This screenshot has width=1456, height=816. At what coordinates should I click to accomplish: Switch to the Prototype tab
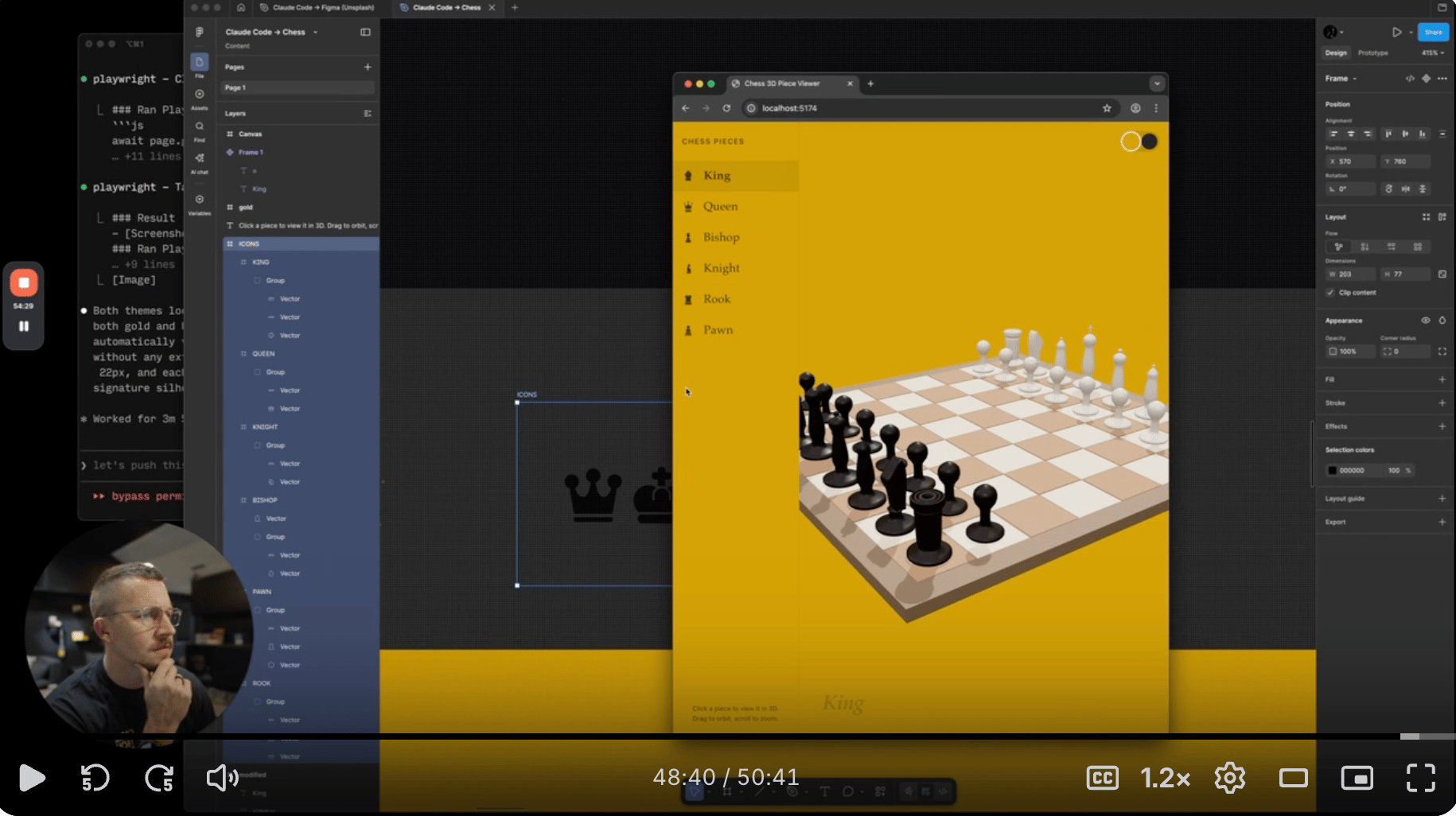pyautogui.click(x=1372, y=53)
